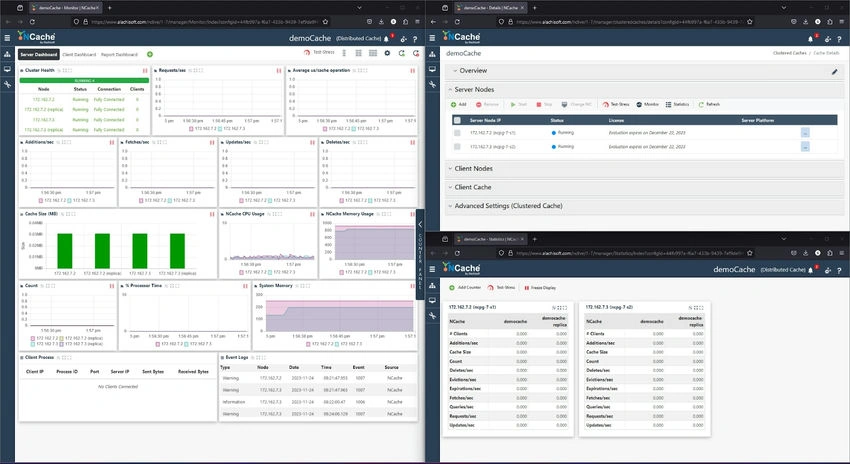Switch to Report Dashboard tab

pyautogui.click(x=119, y=55)
